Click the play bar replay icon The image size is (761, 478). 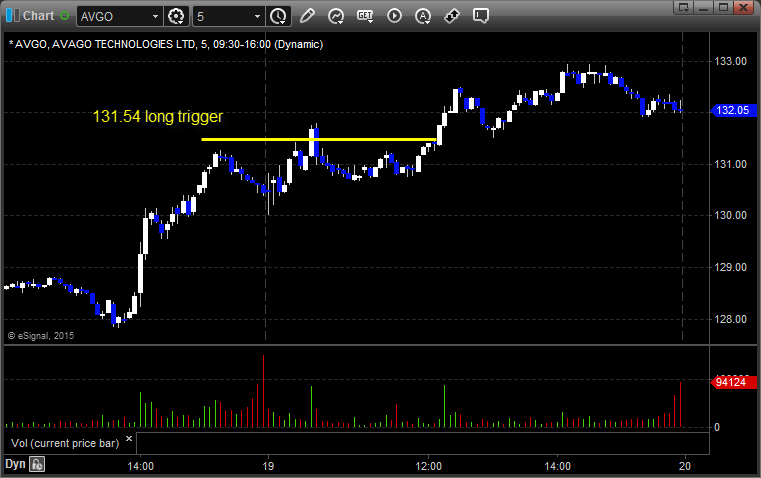pos(394,16)
